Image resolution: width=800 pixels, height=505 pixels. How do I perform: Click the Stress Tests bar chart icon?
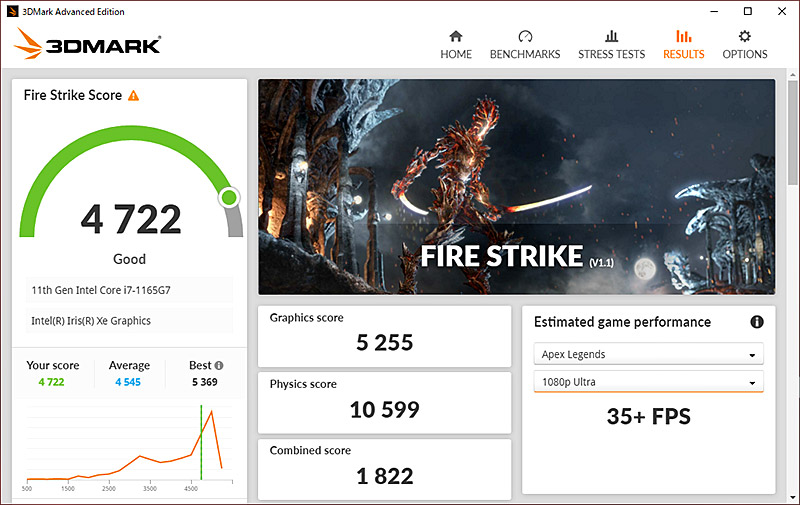(x=611, y=36)
